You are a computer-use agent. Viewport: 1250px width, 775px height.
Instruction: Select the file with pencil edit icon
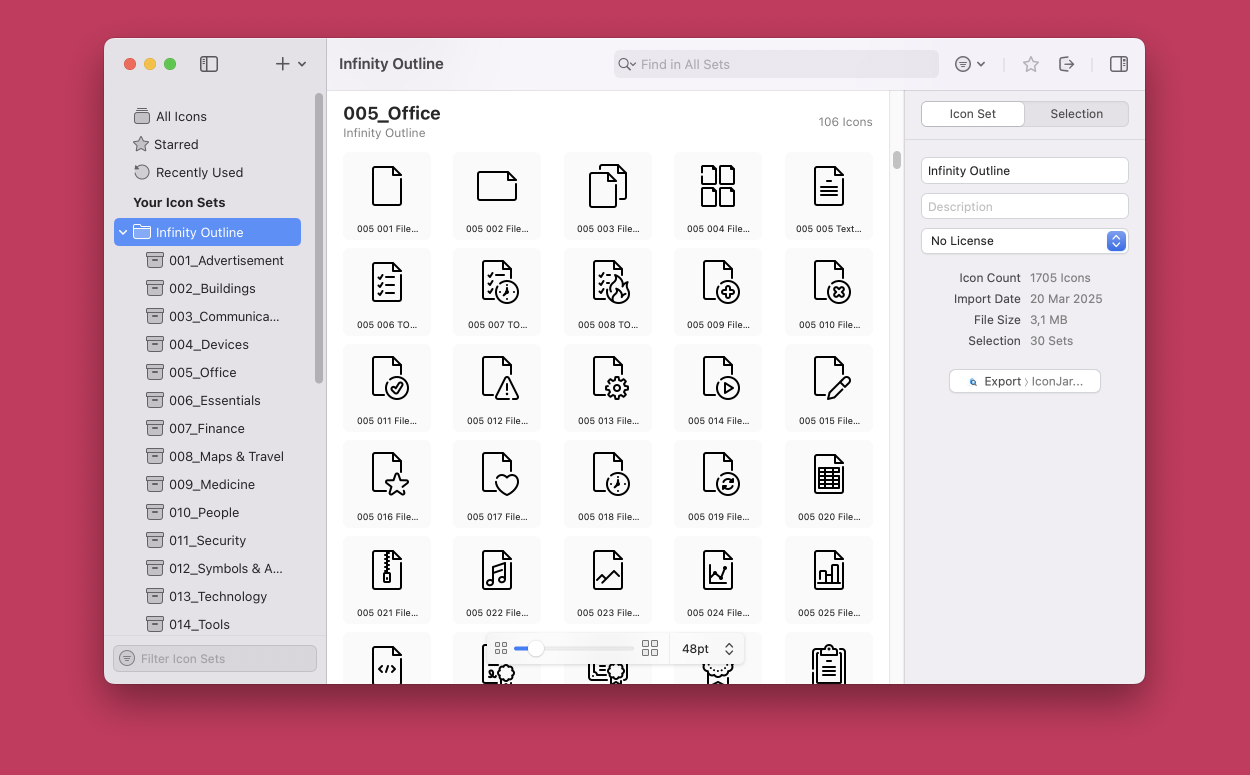pos(829,378)
